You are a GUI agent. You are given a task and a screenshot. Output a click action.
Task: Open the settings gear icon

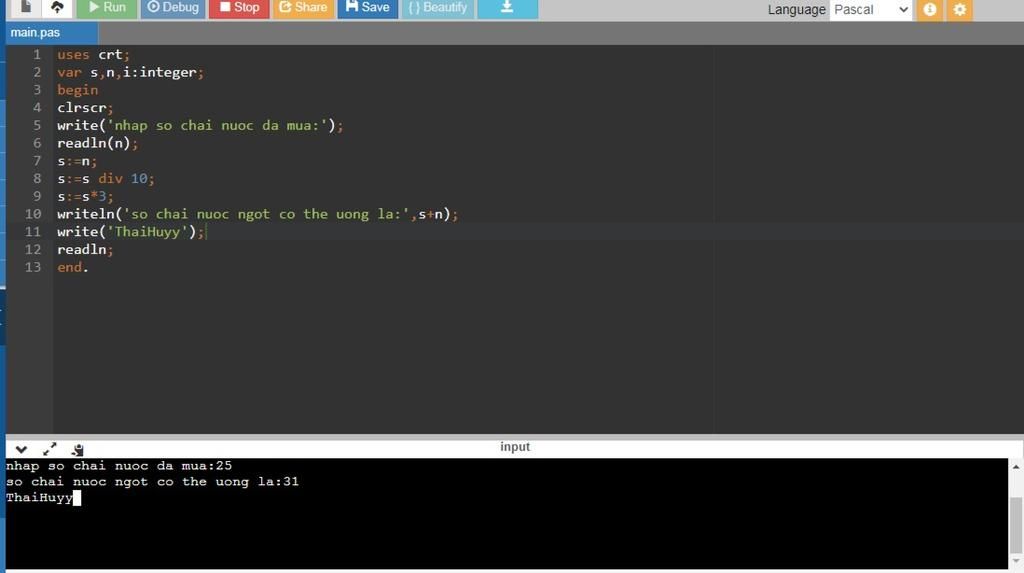point(959,10)
